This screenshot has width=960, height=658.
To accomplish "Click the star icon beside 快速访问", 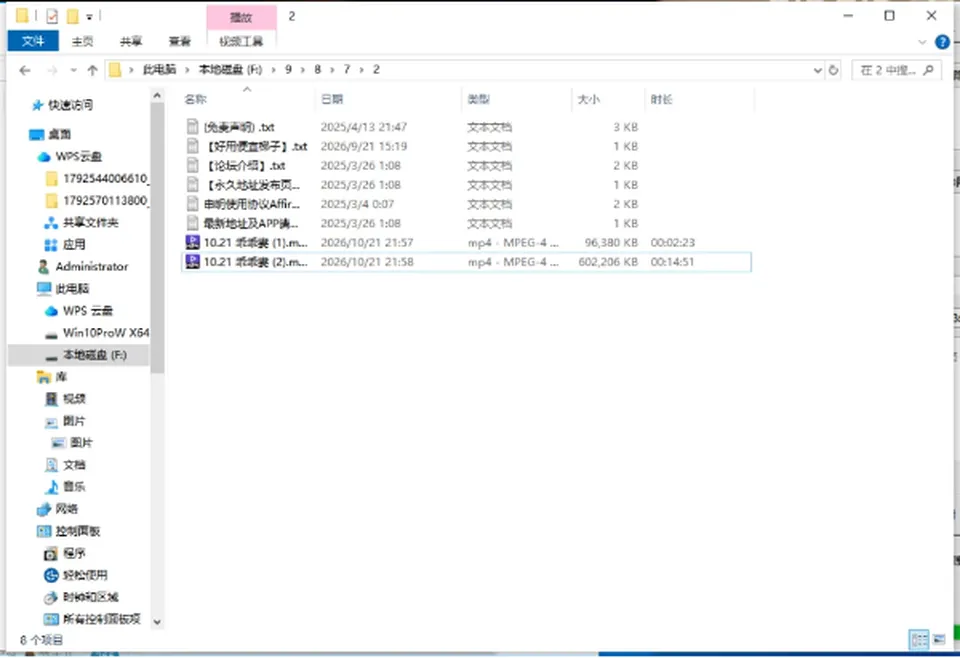I will pyautogui.click(x=37, y=105).
